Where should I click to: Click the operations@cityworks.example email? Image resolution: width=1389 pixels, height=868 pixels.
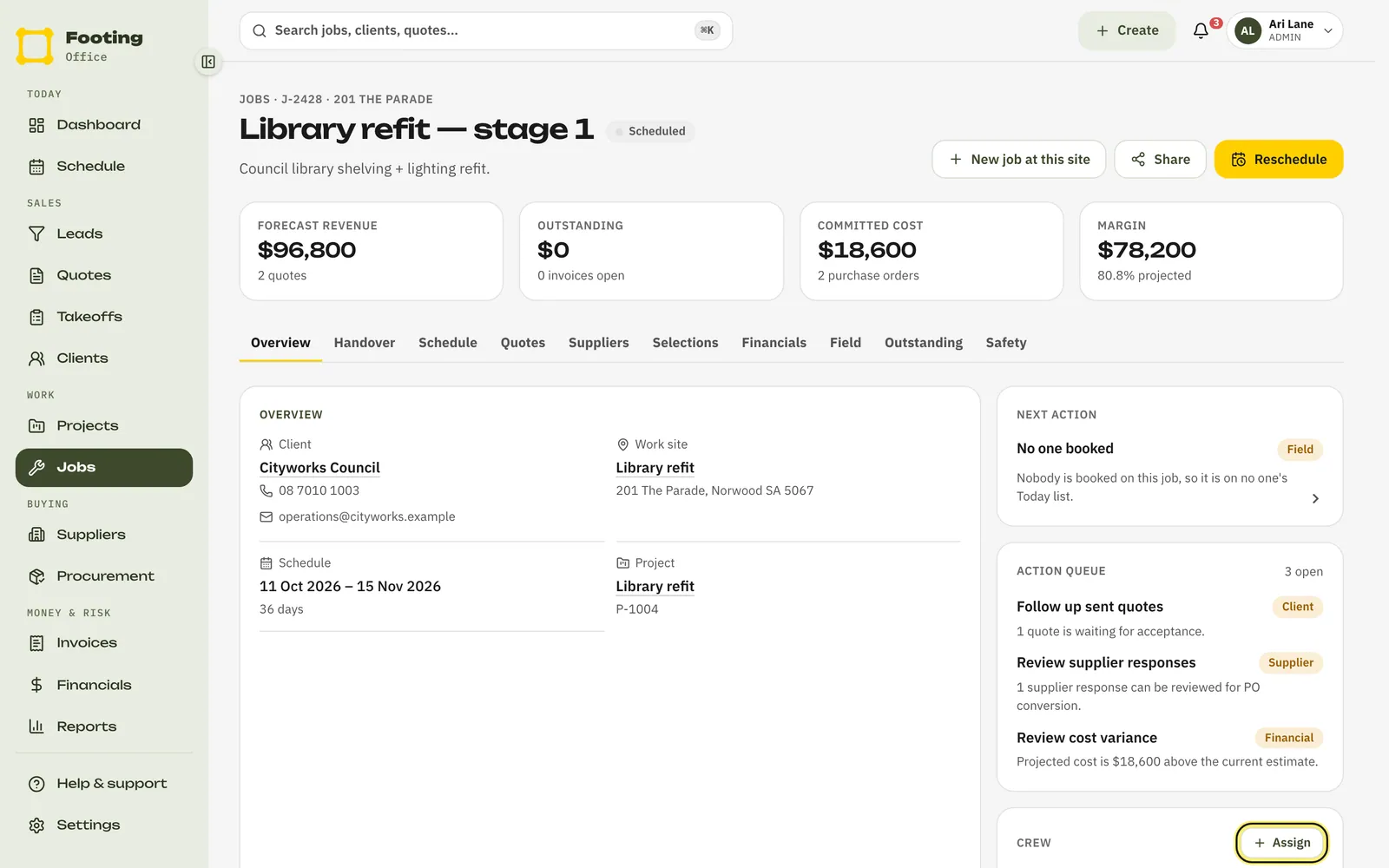pyautogui.click(x=366, y=516)
